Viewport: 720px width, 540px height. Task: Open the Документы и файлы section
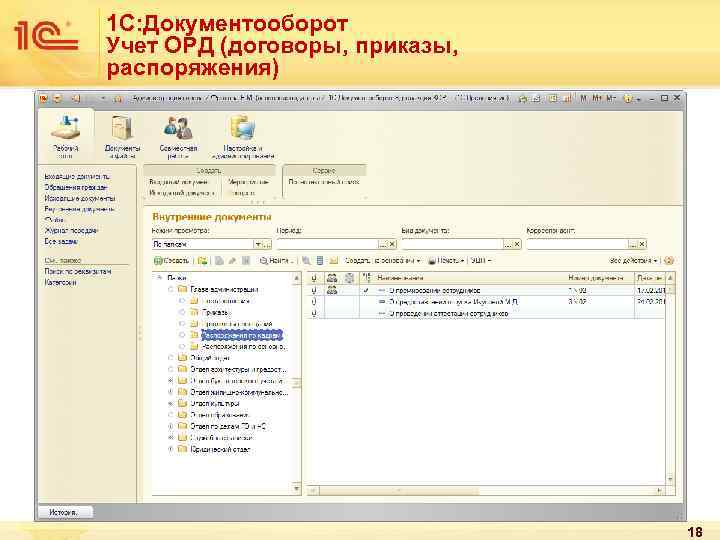pos(122,136)
